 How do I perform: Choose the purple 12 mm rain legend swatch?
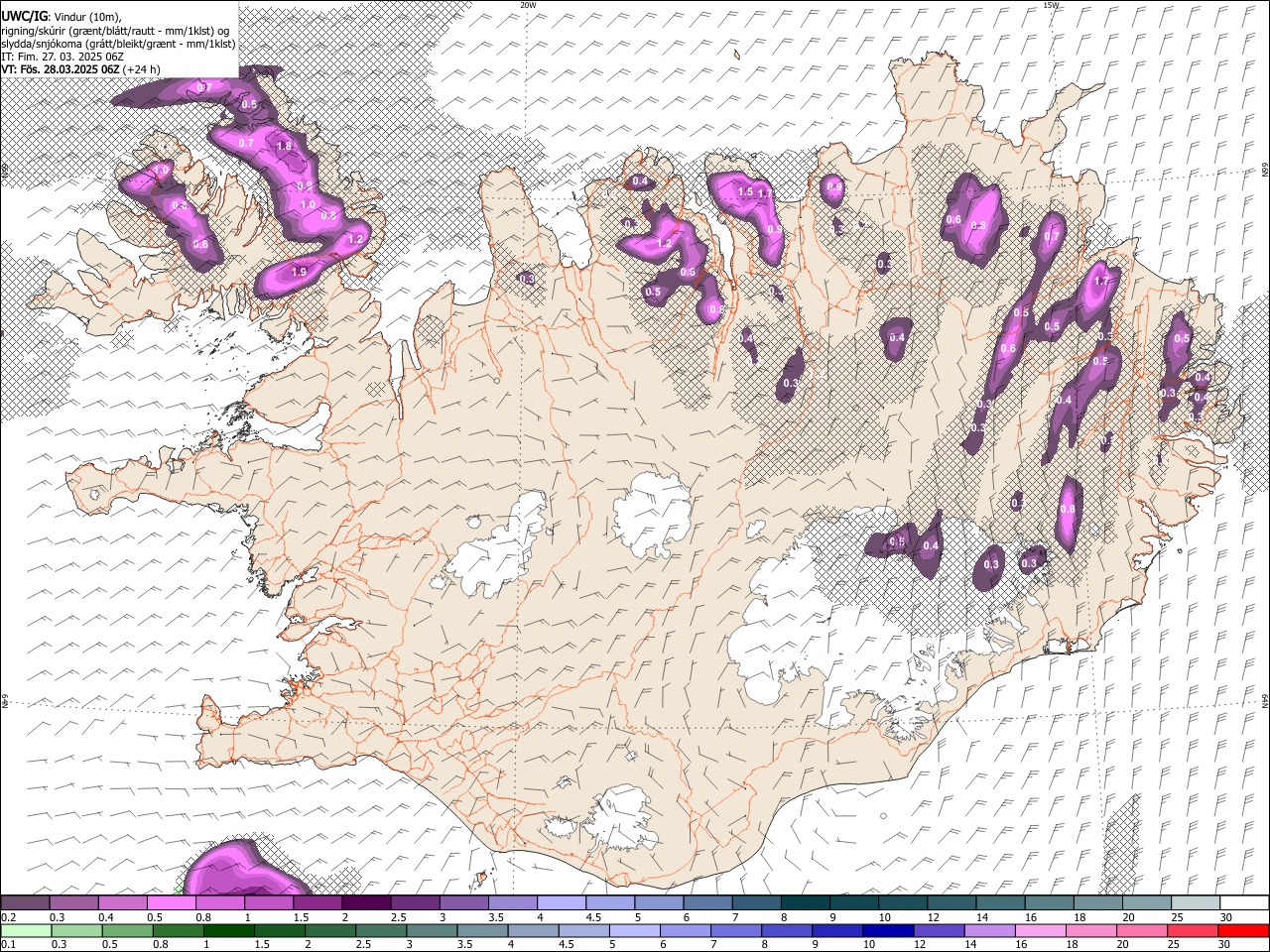[x=939, y=931]
